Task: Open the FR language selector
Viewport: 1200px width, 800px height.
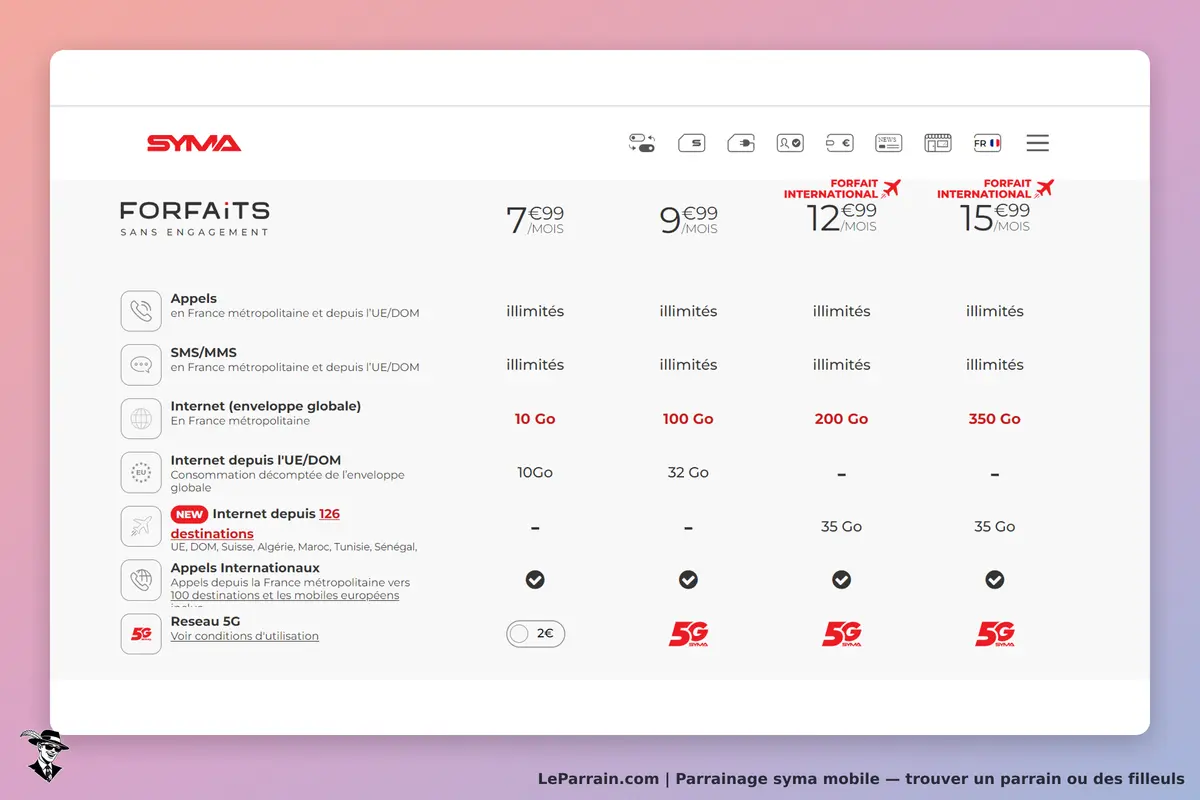Action: 987,143
